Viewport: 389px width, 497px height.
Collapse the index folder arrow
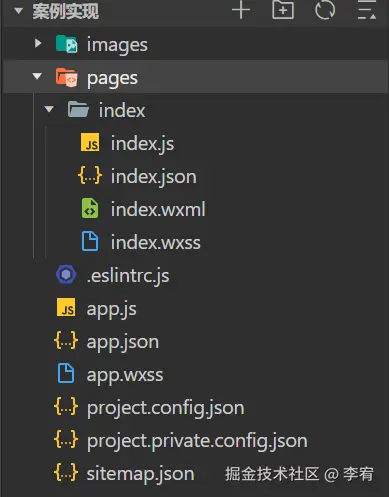[x=49, y=109]
